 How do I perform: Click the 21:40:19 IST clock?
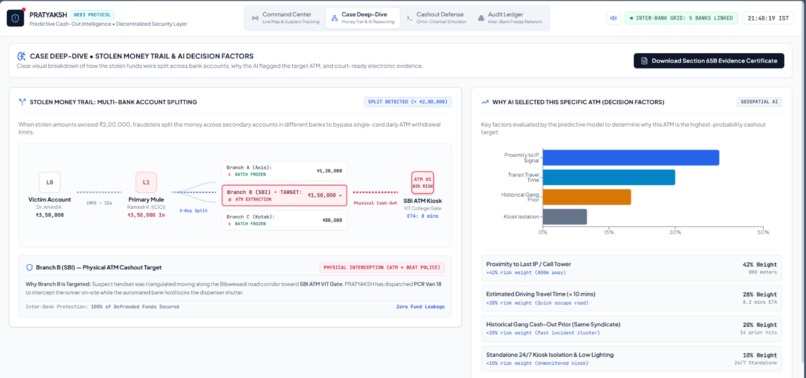768,18
